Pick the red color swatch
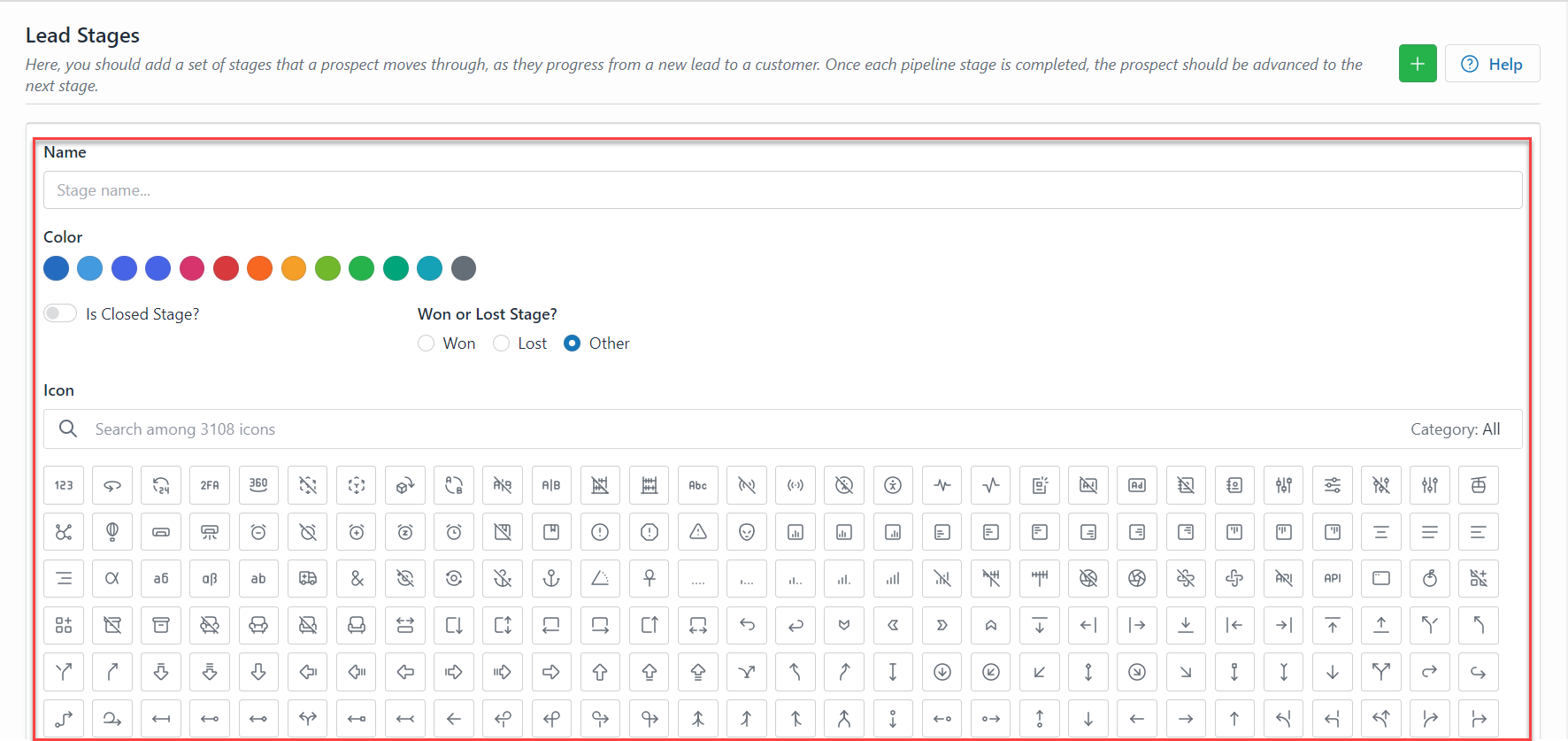 pyautogui.click(x=226, y=268)
